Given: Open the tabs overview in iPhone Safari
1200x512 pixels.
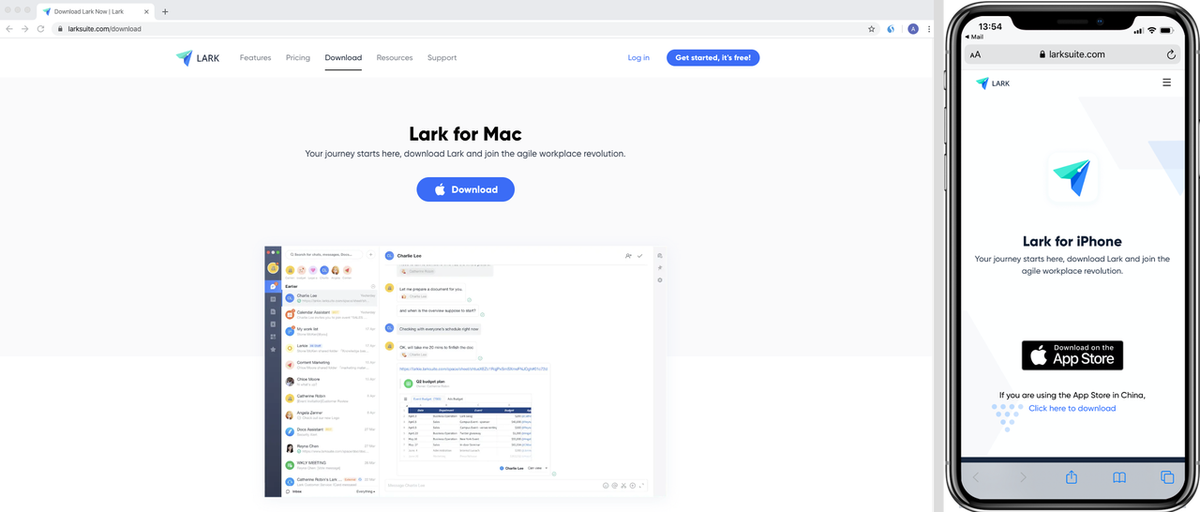Looking at the screenshot, I should pyautogui.click(x=1167, y=477).
